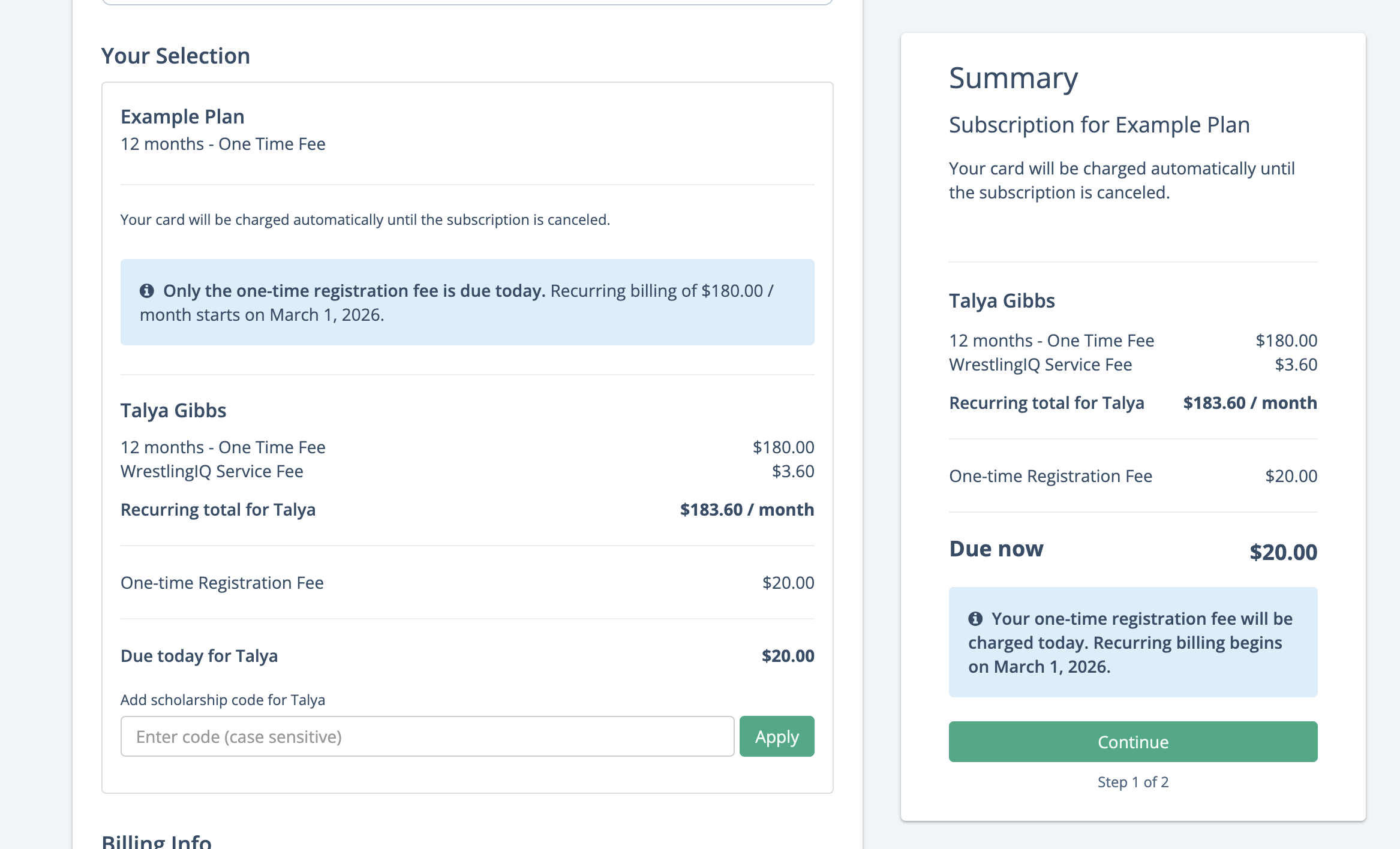Screen dimensions: 1400x849
Task: Select the Talya Gibbs name under Your Selection
Action: (173, 411)
